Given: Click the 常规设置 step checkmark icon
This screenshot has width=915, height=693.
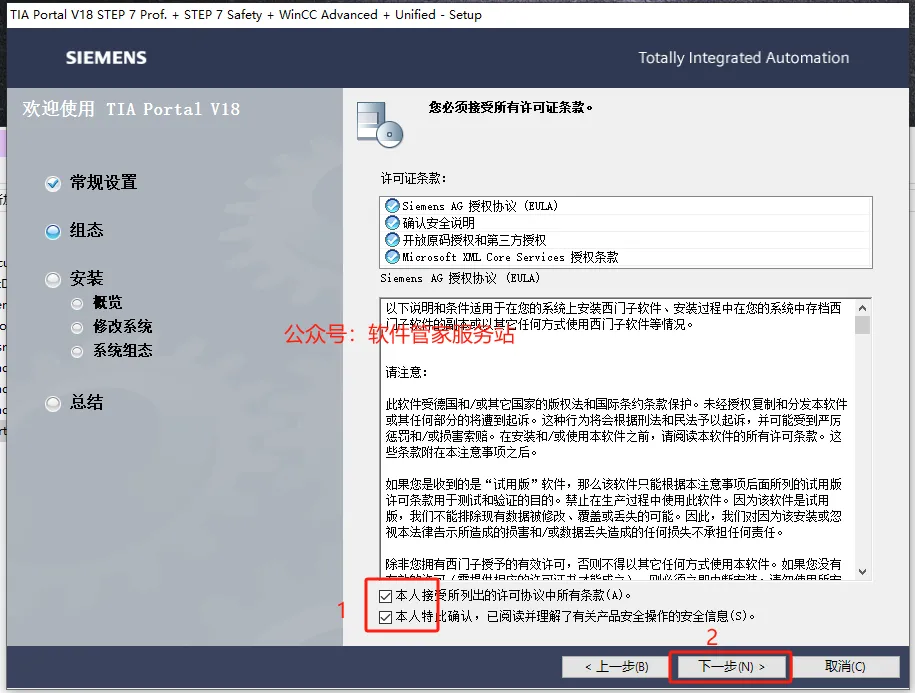Looking at the screenshot, I should coord(53,184).
